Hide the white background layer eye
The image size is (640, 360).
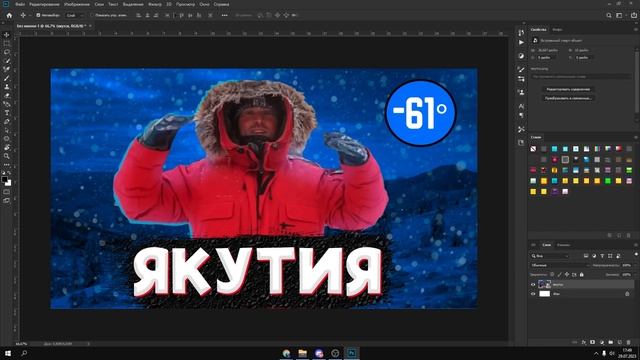(x=533, y=294)
